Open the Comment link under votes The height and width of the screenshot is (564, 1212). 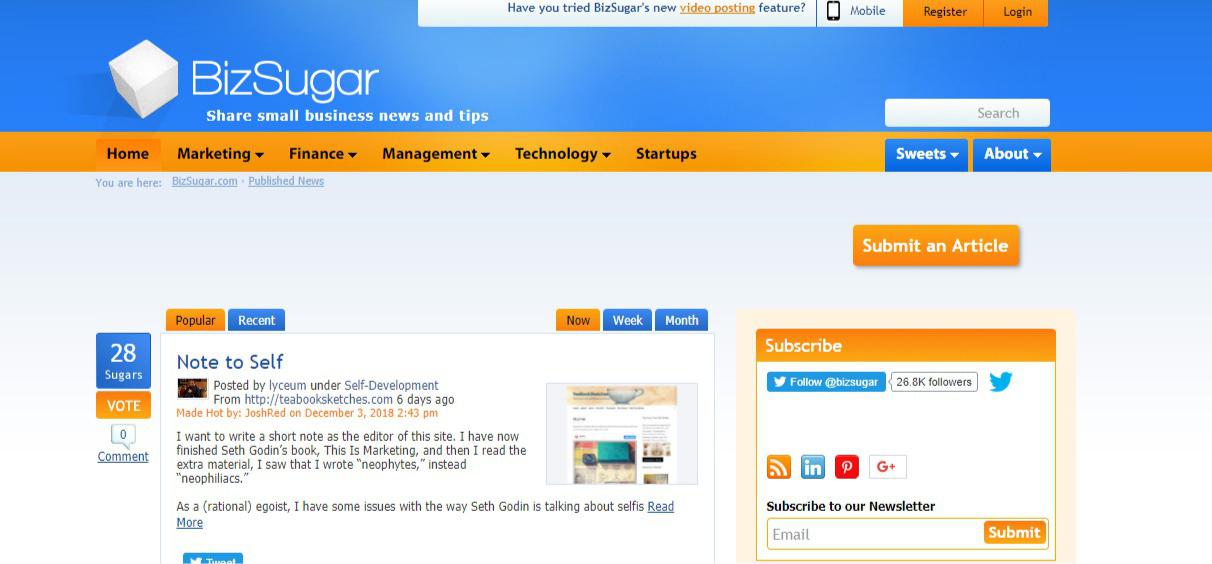(x=123, y=457)
